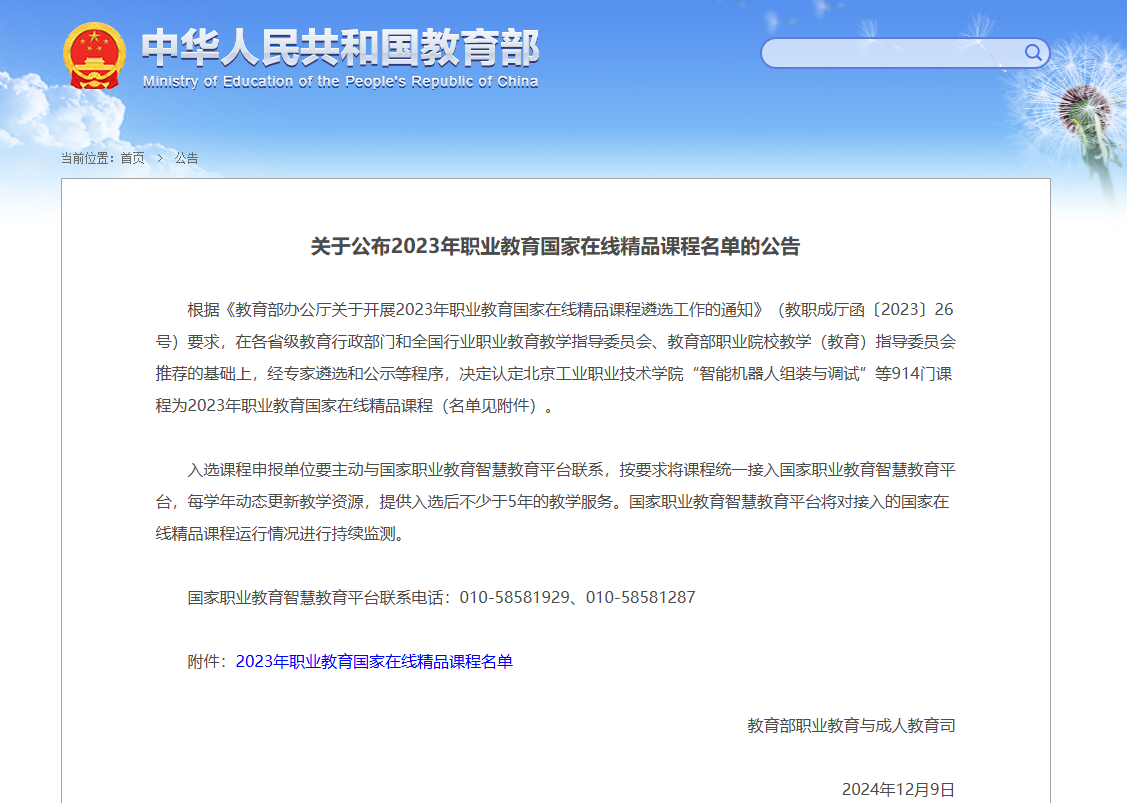Click the date 2024年12月9日
This screenshot has width=1127, height=803.
(x=898, y=789)
